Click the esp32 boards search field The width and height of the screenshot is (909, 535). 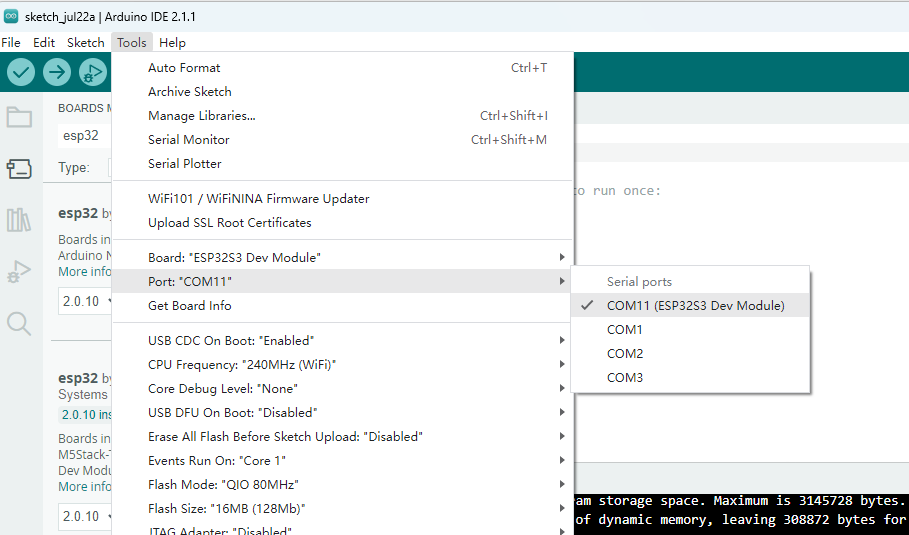pyautogui.click(x=85, y=136)
